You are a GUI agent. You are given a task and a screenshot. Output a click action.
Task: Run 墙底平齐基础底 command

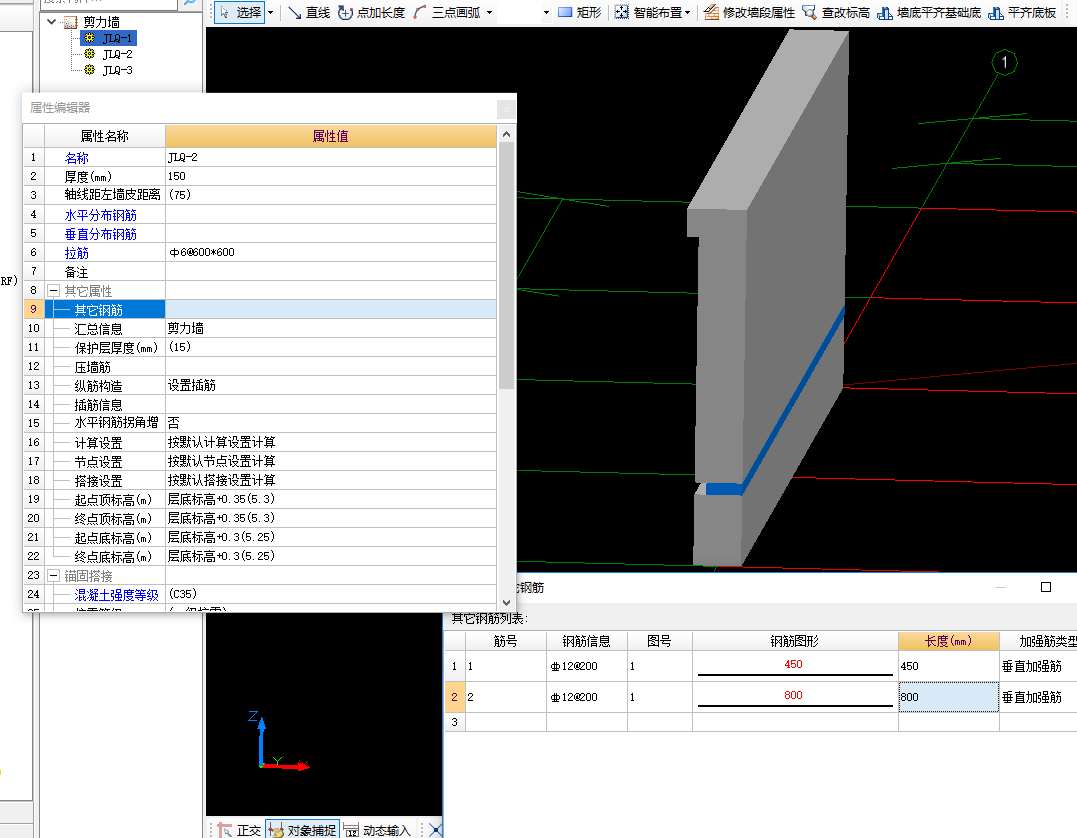pyautogui.click(x=929, y=12)
